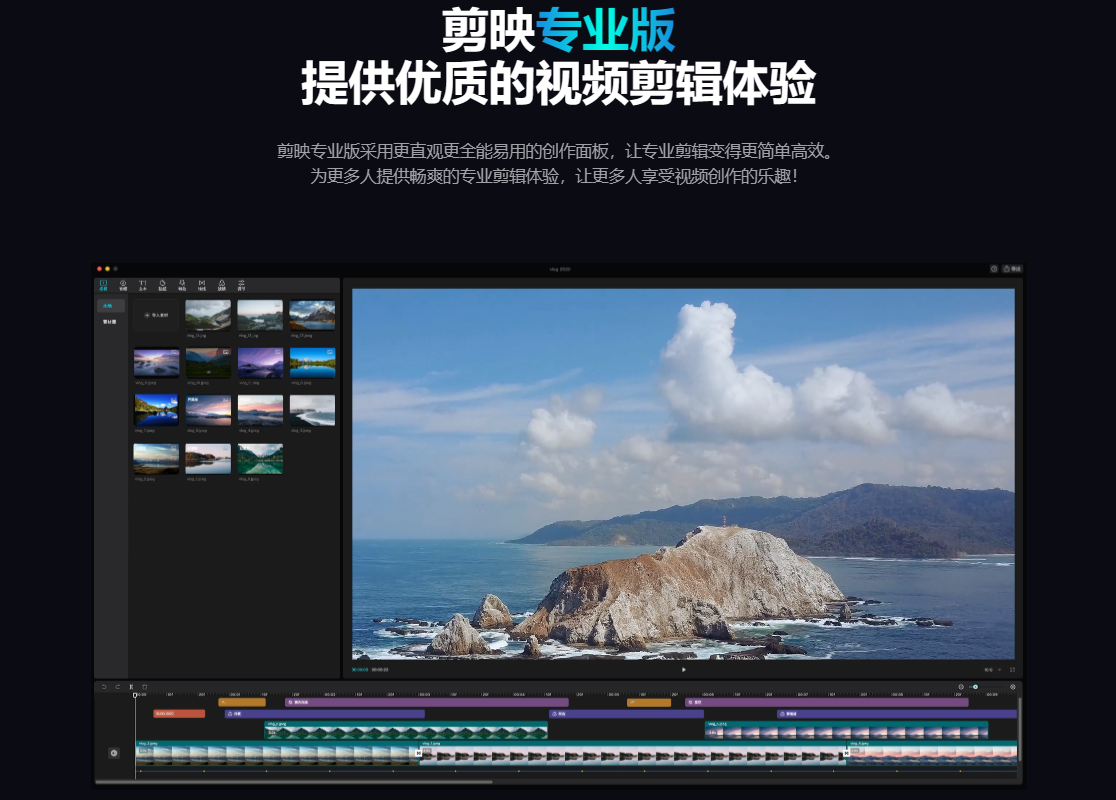The width and height of the screenshot is (1116, 800).
Task: Select the last indigo filter clip
Action: pos(897,713)
